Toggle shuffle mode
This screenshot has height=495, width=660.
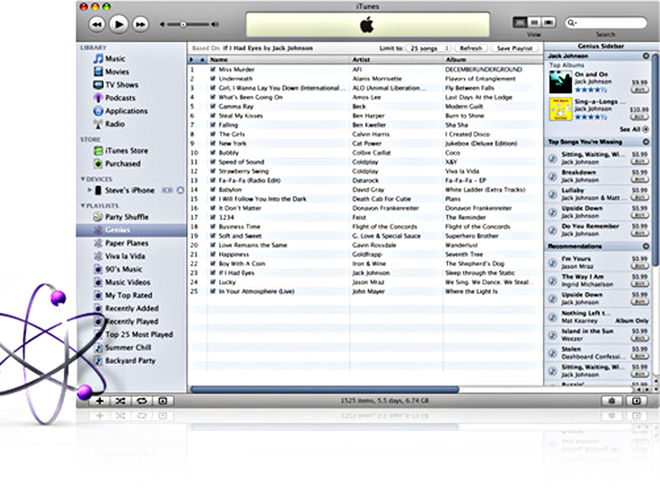(120, 401)
